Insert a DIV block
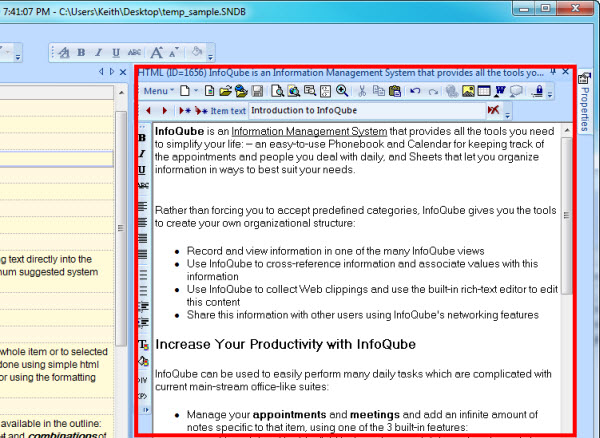This screenshot has height=438, width=600. click(x=142, y=380)
